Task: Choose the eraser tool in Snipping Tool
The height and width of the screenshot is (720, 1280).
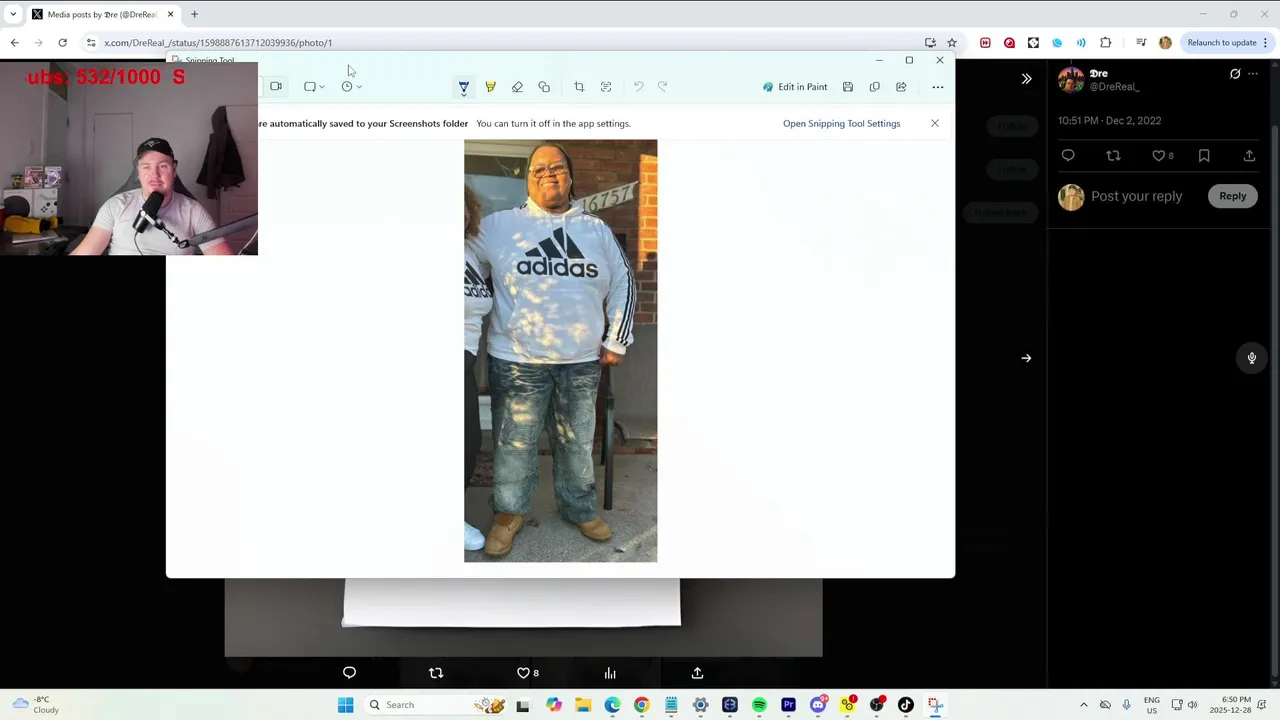Action: click(517, 87)
